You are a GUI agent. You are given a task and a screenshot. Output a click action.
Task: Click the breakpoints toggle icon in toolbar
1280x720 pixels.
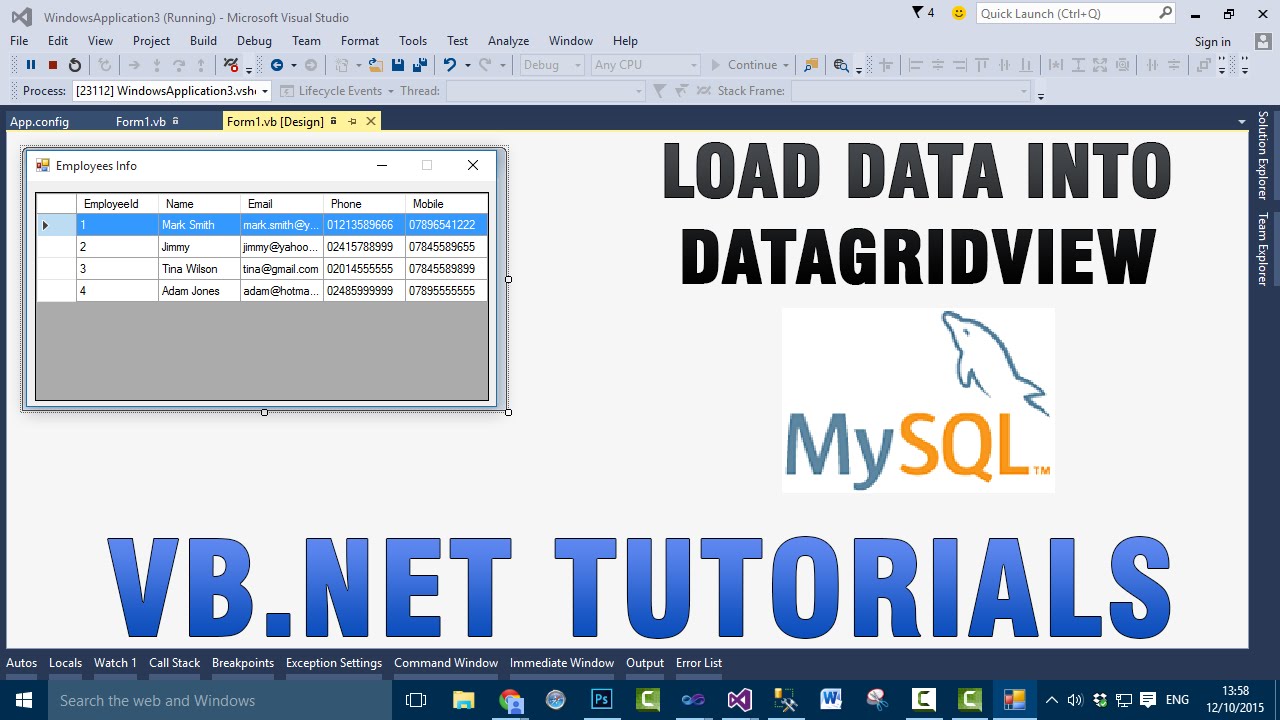232,65
